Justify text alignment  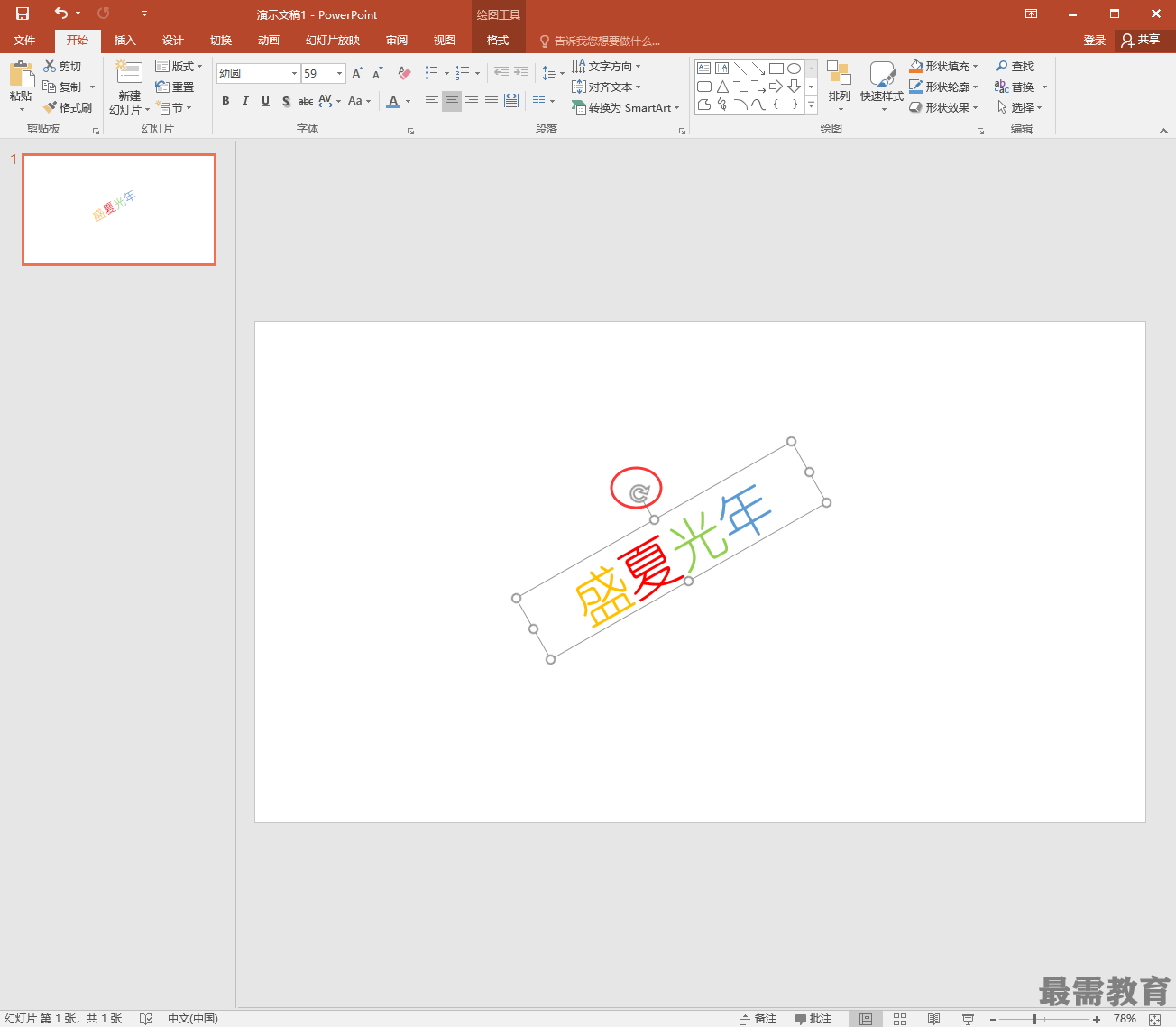point(492,101)
